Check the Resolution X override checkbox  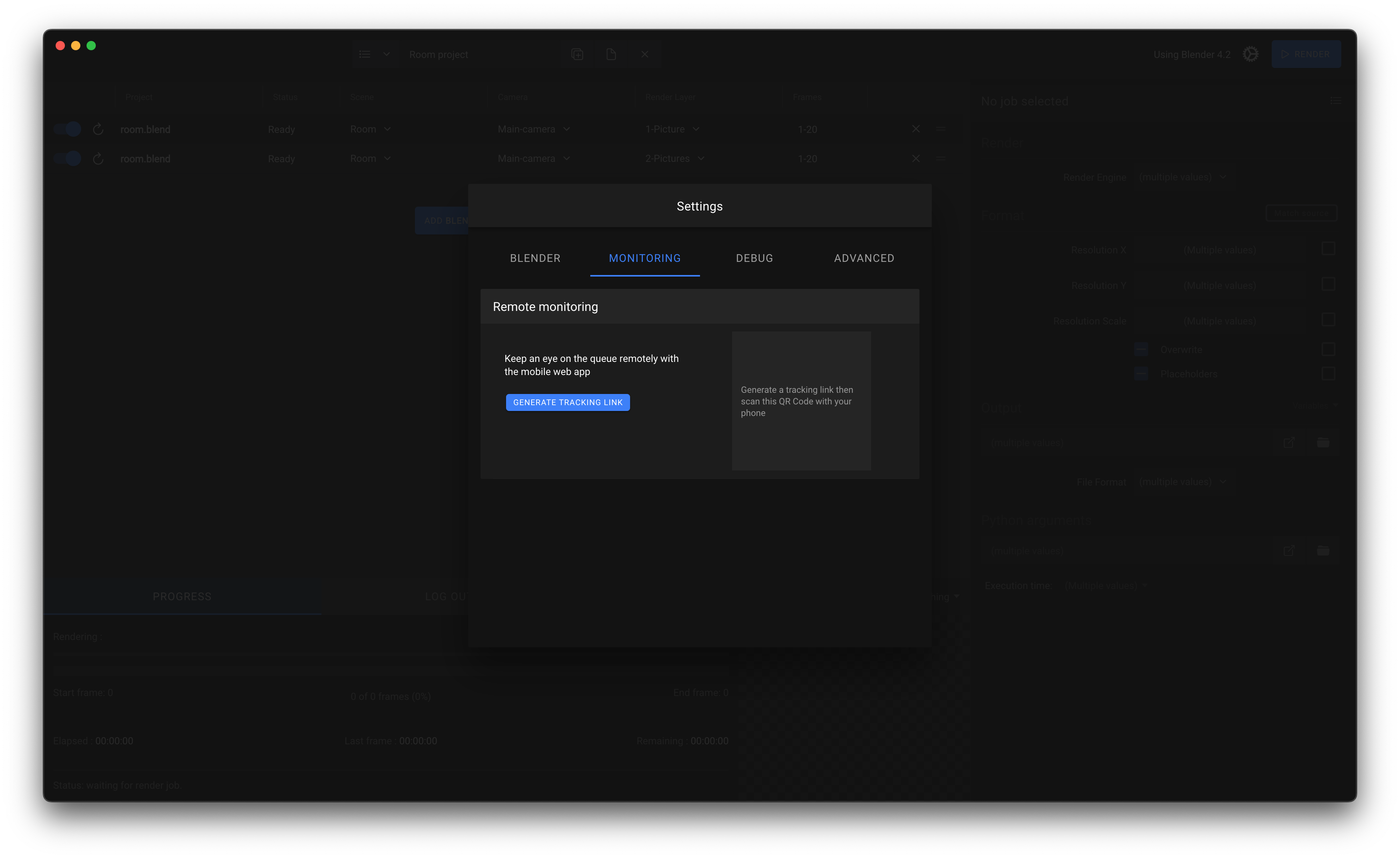click(1328, 249)
